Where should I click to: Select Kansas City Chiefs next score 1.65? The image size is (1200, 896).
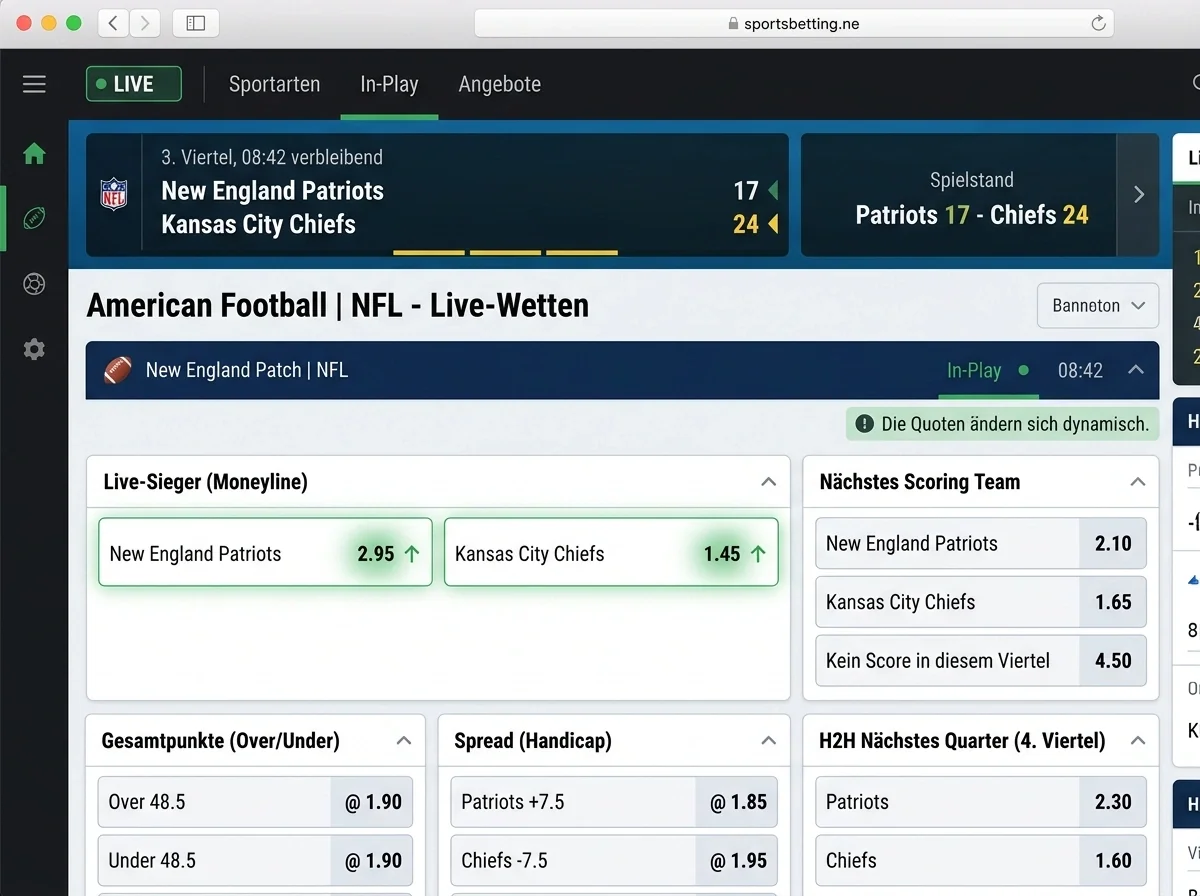(x=981, y=602)
